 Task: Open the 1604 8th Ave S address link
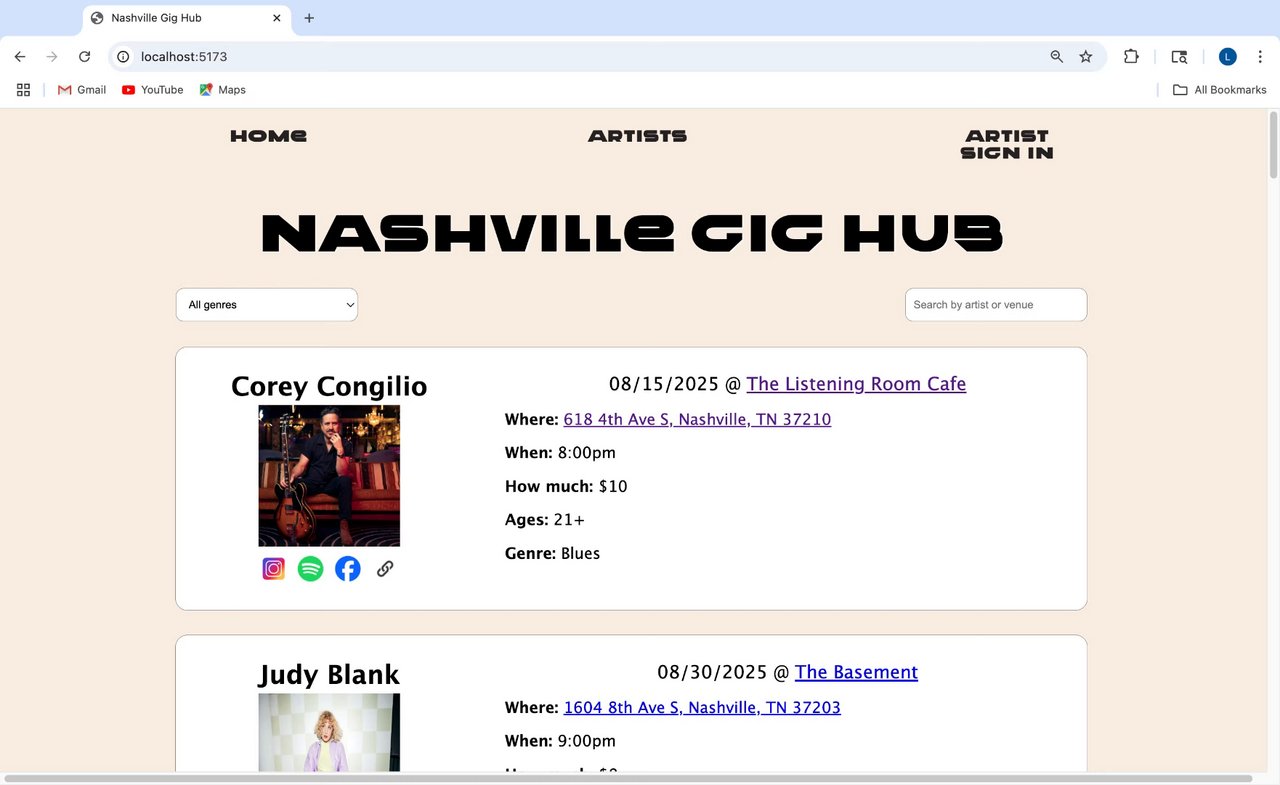[x=702, y=708]
